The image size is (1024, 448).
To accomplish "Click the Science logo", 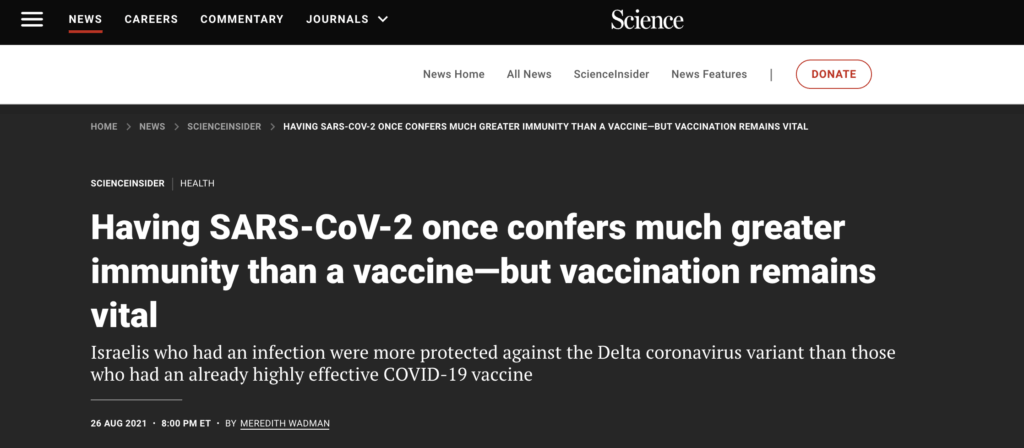I will point(647,19).
